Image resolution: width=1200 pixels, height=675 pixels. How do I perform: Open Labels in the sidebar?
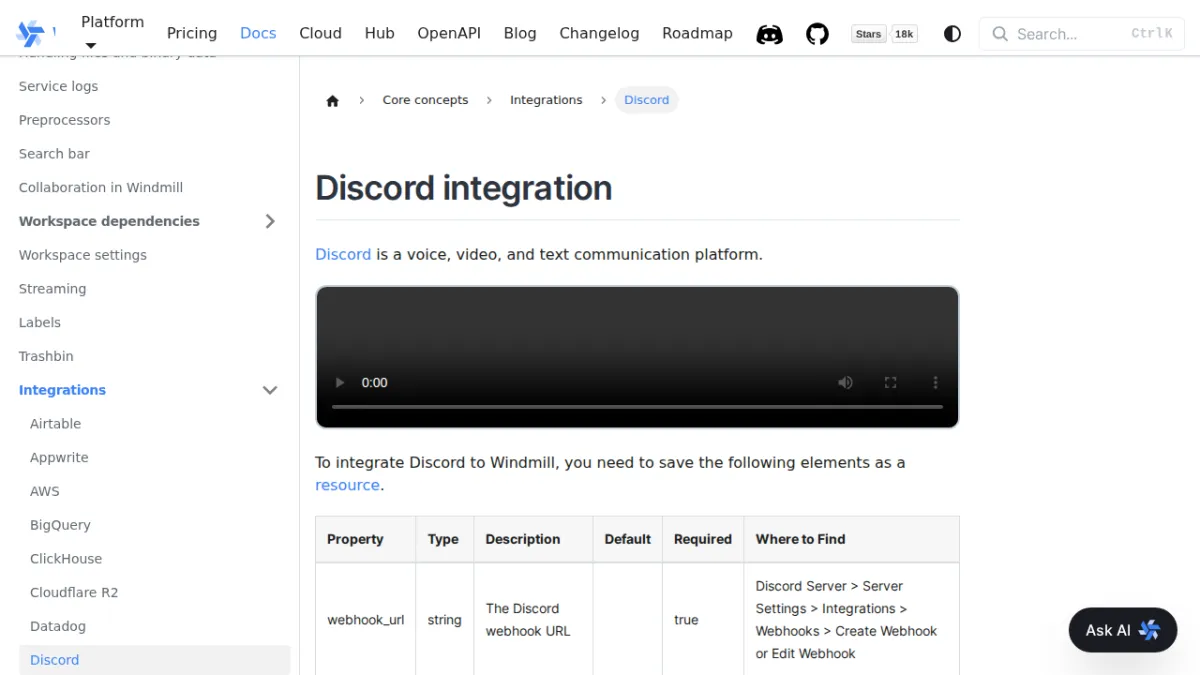pyautogui.click(x=40, y=322)
